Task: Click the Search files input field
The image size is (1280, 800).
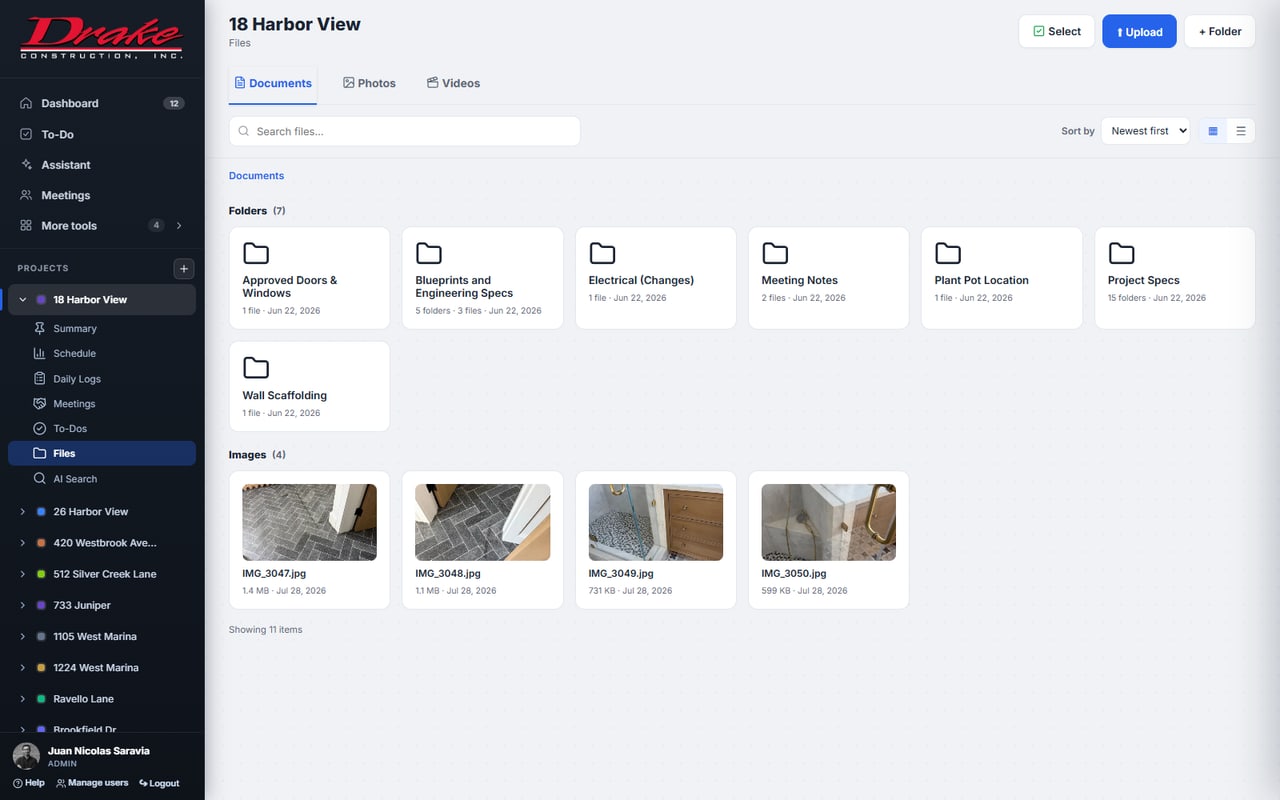Action: (x=404, y=131)
